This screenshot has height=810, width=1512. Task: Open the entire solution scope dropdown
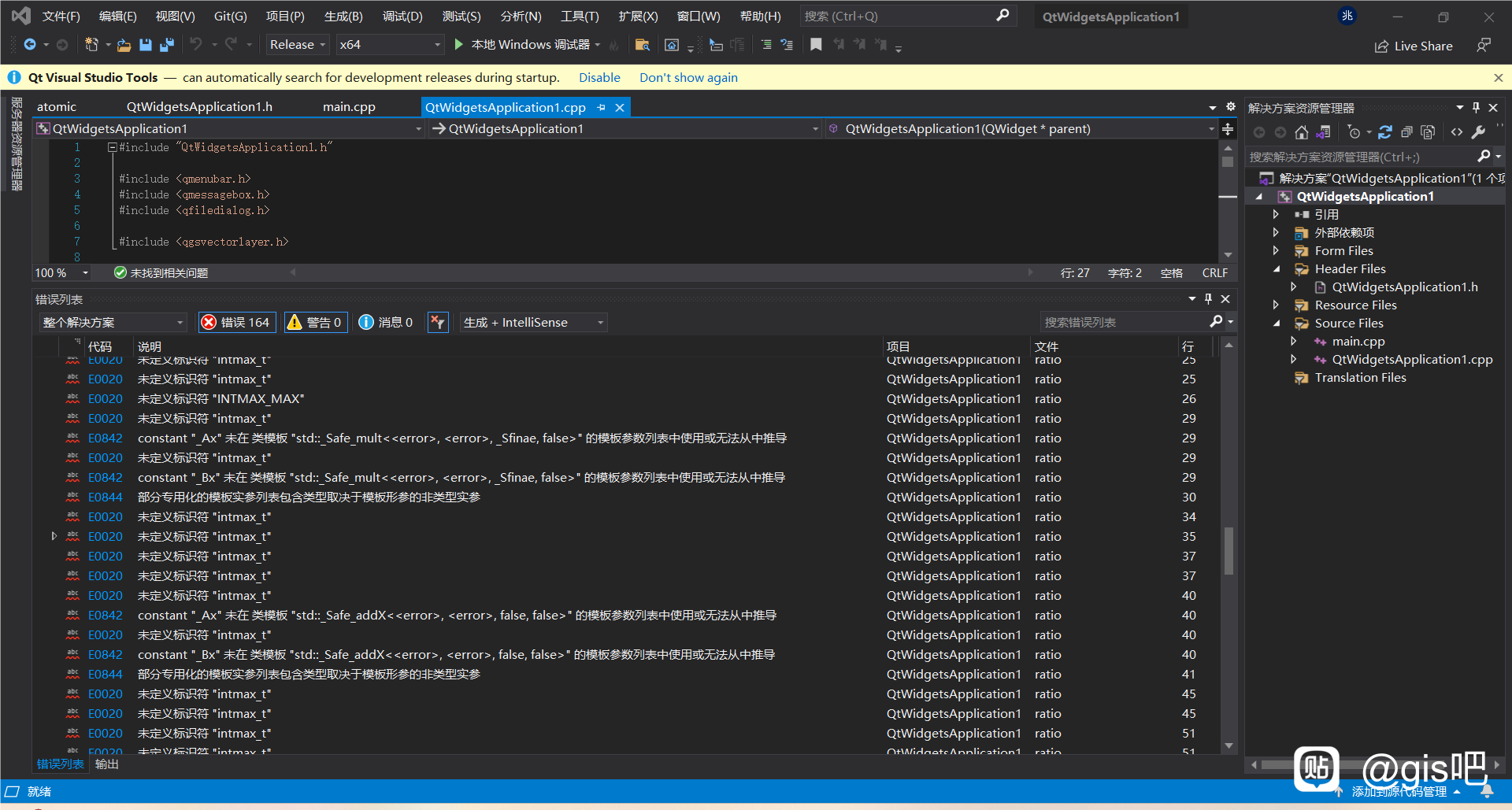pos(113,322)
